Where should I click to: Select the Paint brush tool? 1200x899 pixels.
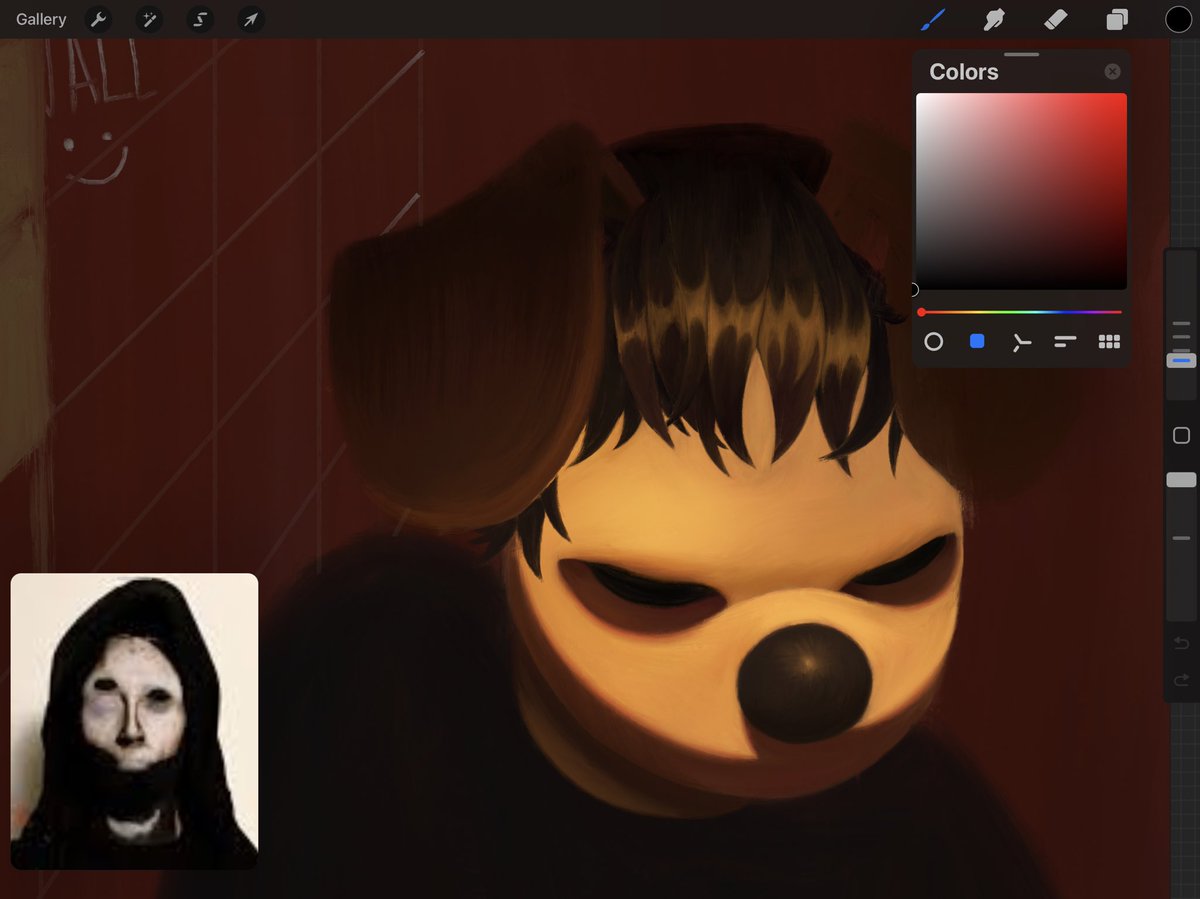coord(934,19)
